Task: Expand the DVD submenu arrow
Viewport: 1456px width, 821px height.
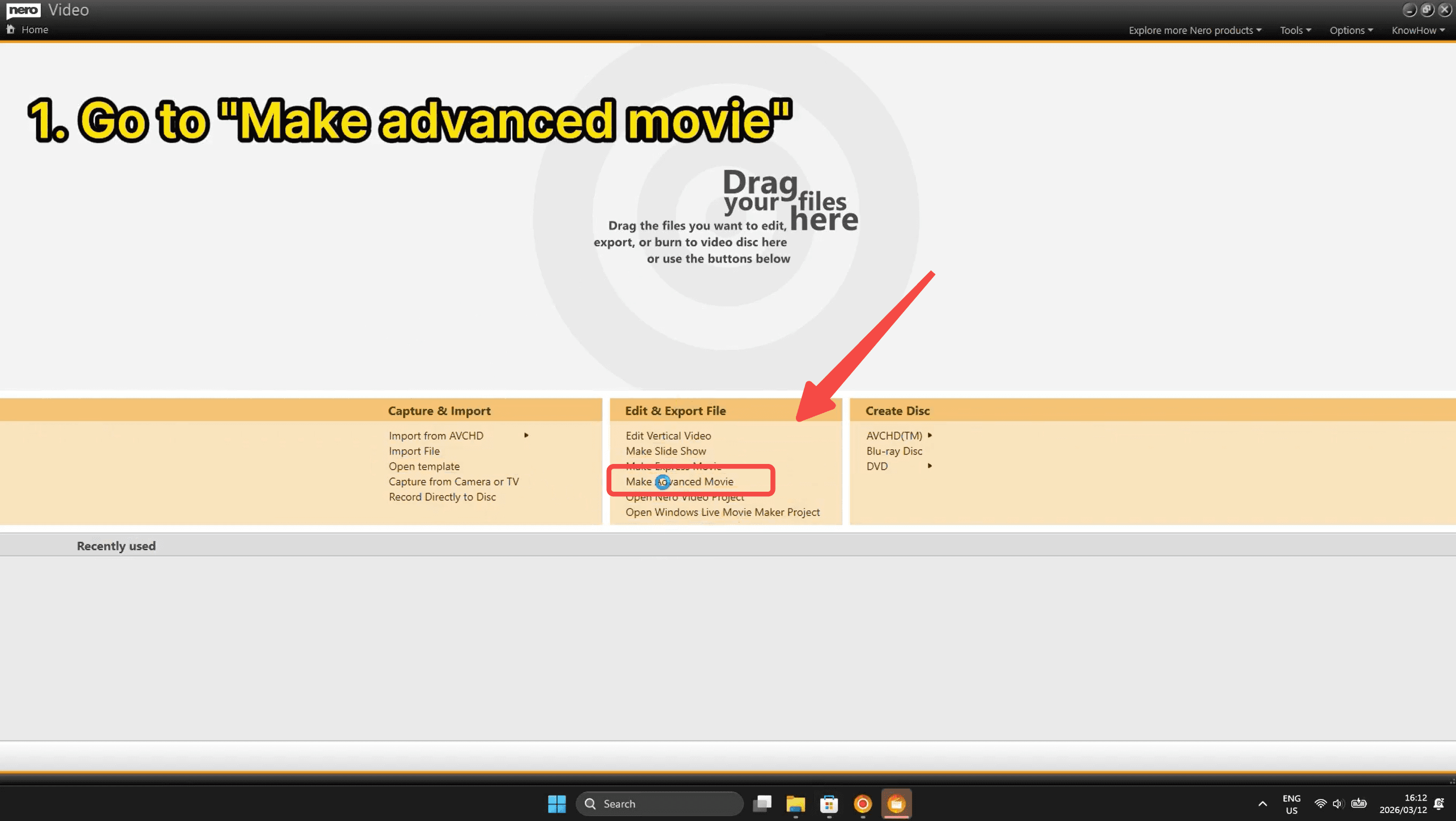Action: (930, 466)
